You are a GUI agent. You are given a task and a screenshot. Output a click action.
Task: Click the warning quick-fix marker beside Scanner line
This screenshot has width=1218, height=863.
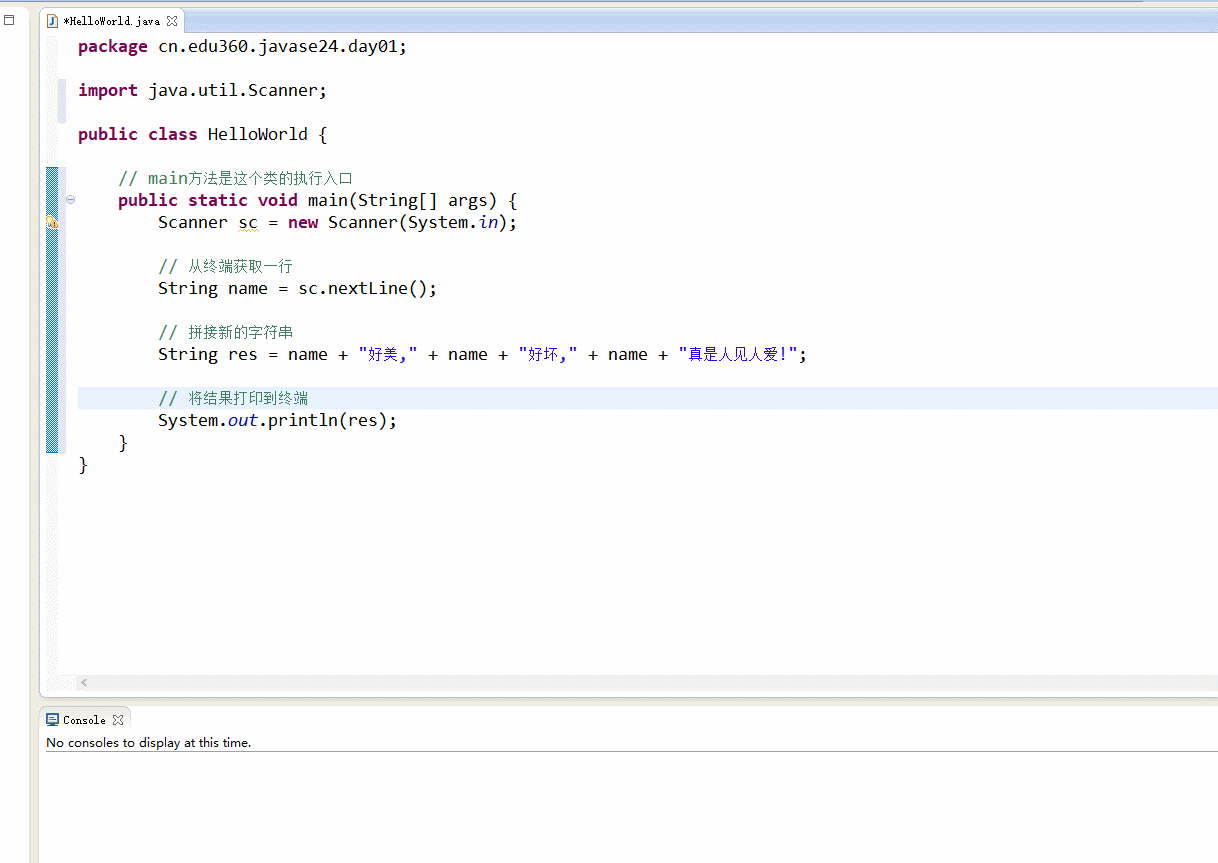click(52, 222)
